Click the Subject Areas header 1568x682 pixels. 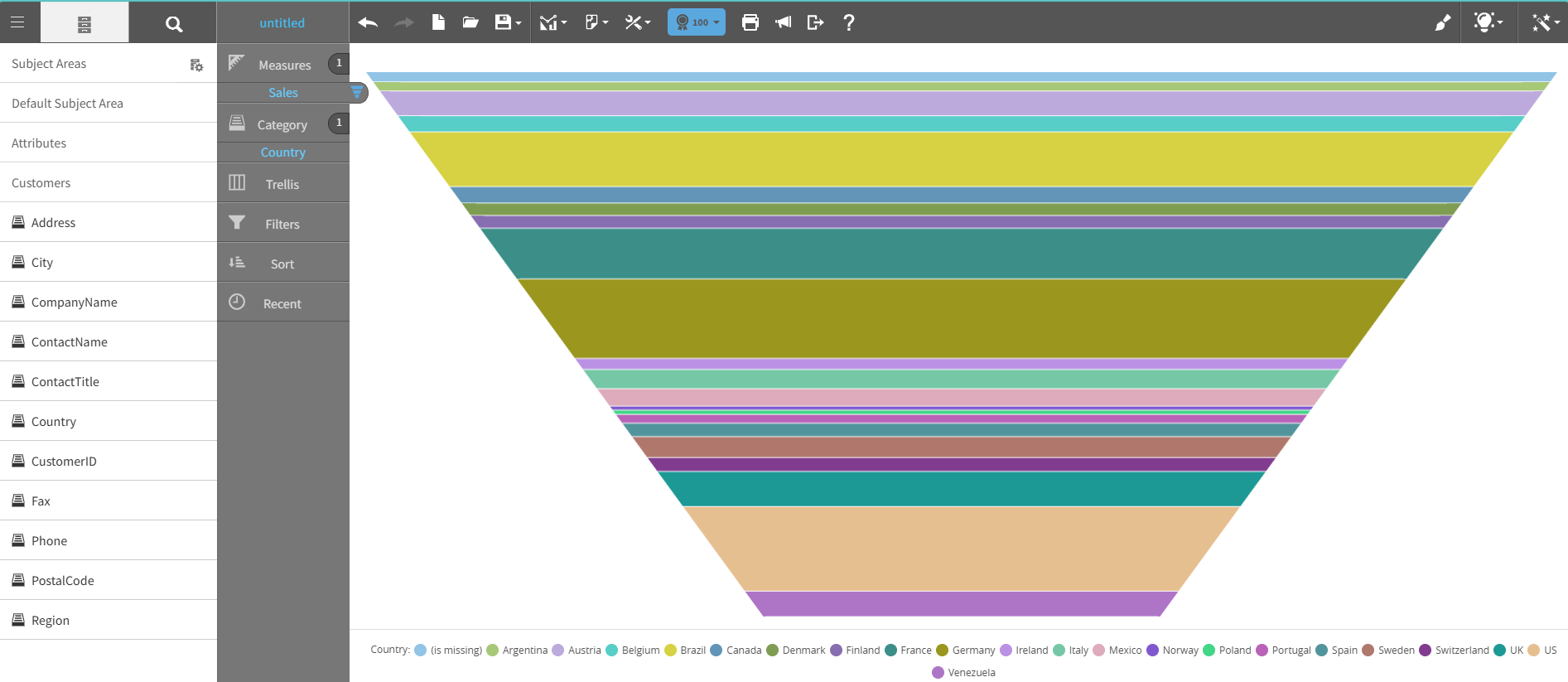(49, 64)
